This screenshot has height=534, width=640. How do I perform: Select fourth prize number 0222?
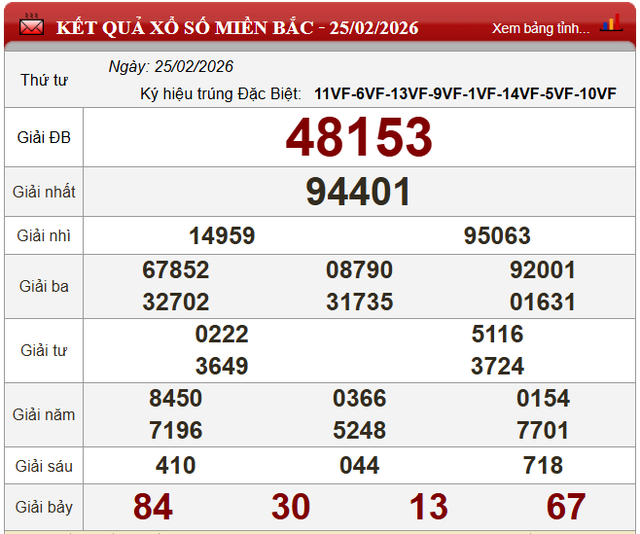(222, 334)
